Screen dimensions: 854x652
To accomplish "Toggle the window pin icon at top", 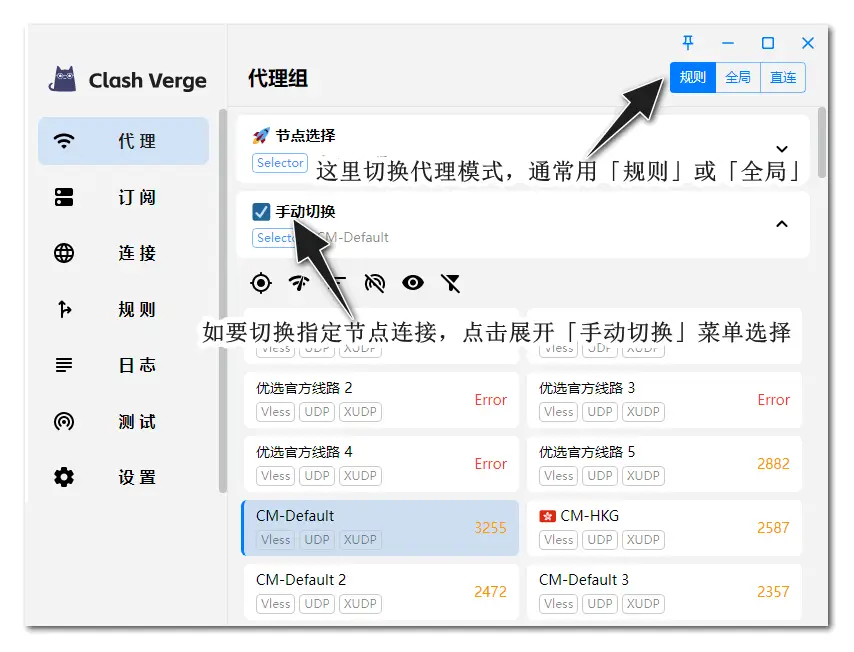I will tap(687, 43).
